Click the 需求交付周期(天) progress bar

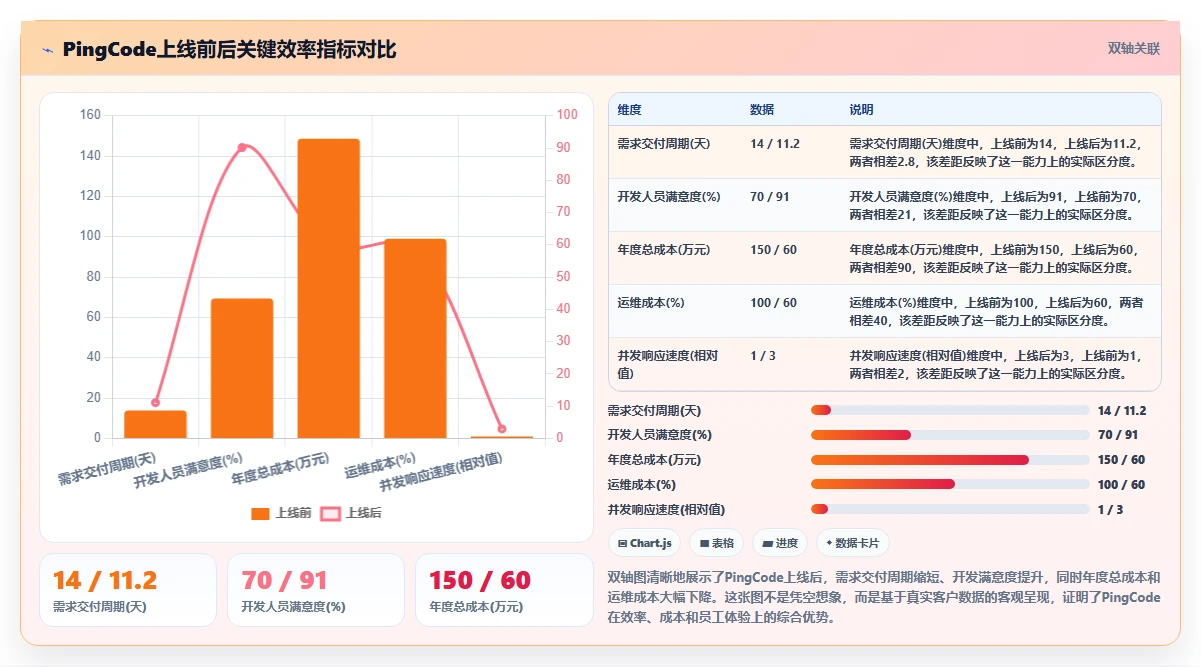tap(950, 410)
